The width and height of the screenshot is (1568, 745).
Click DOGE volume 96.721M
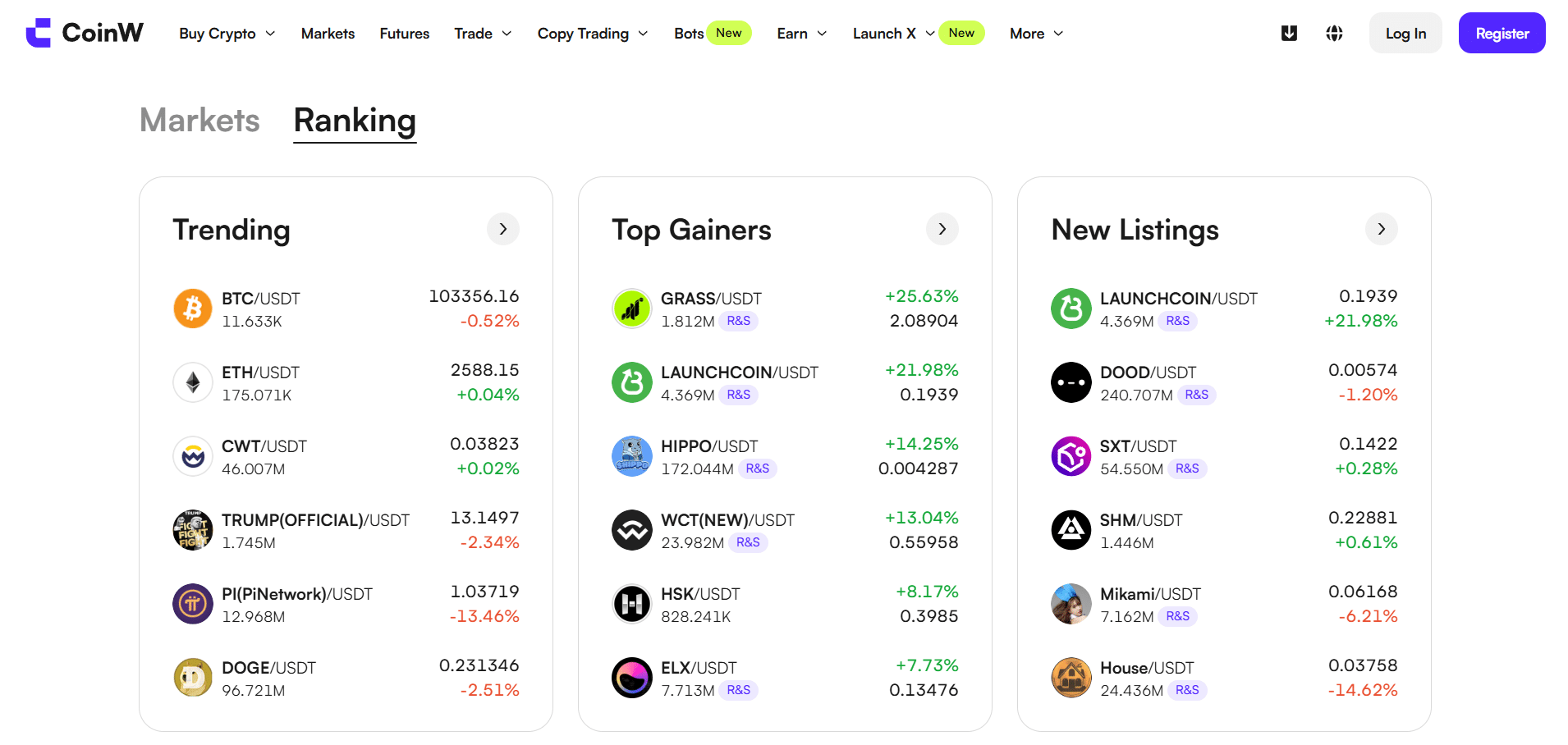tap(254, 691)
